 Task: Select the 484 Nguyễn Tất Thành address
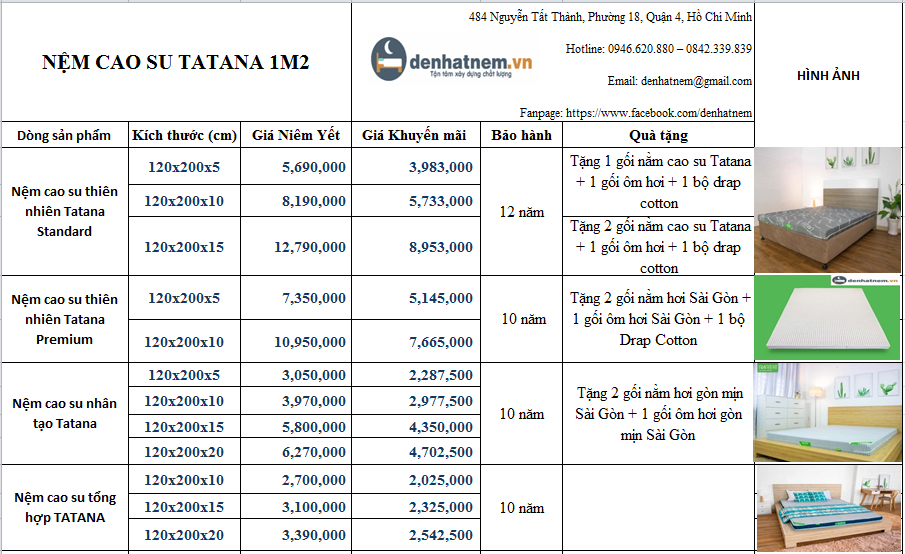(610, 17)
